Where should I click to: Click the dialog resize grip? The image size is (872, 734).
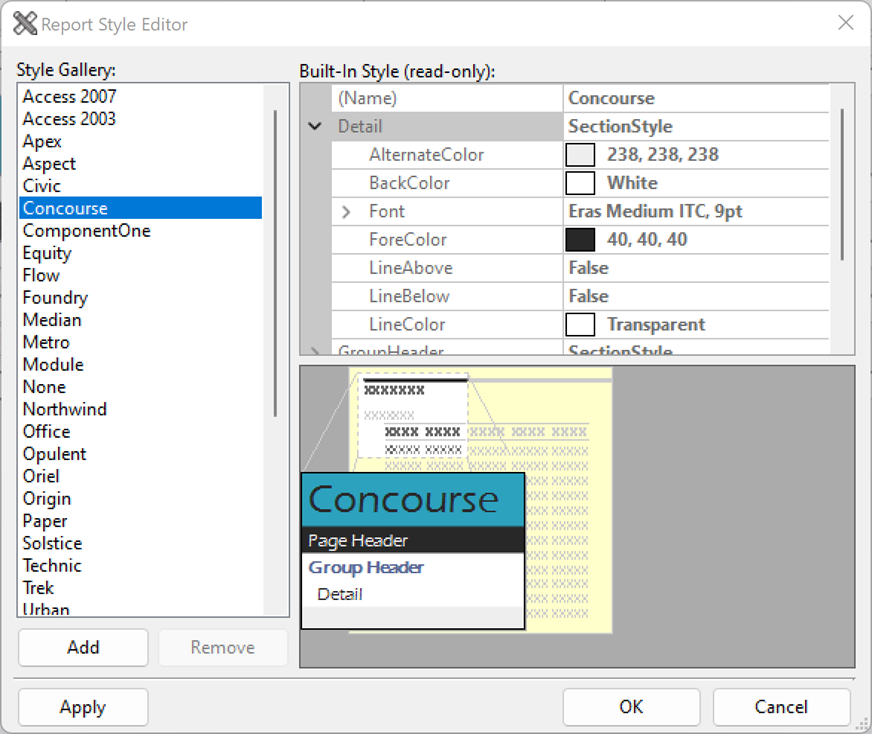tap(863, 725)
